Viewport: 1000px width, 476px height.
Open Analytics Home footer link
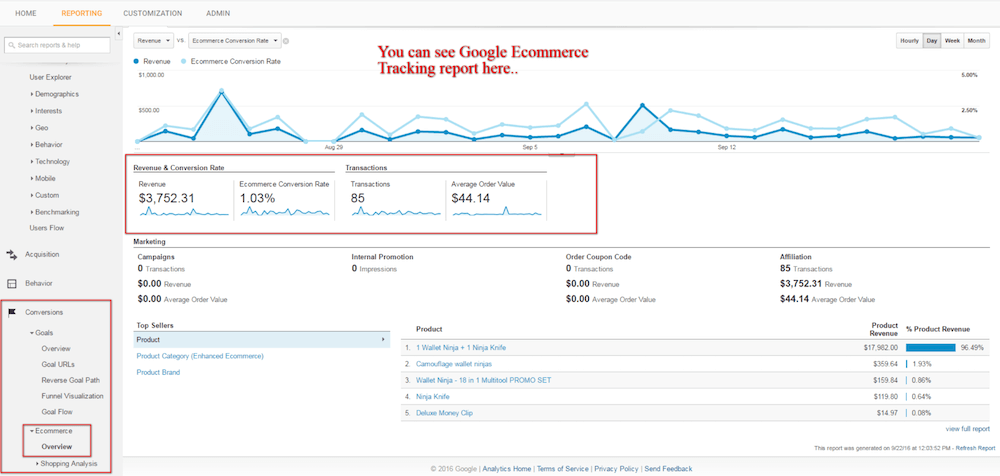(506, 469)
